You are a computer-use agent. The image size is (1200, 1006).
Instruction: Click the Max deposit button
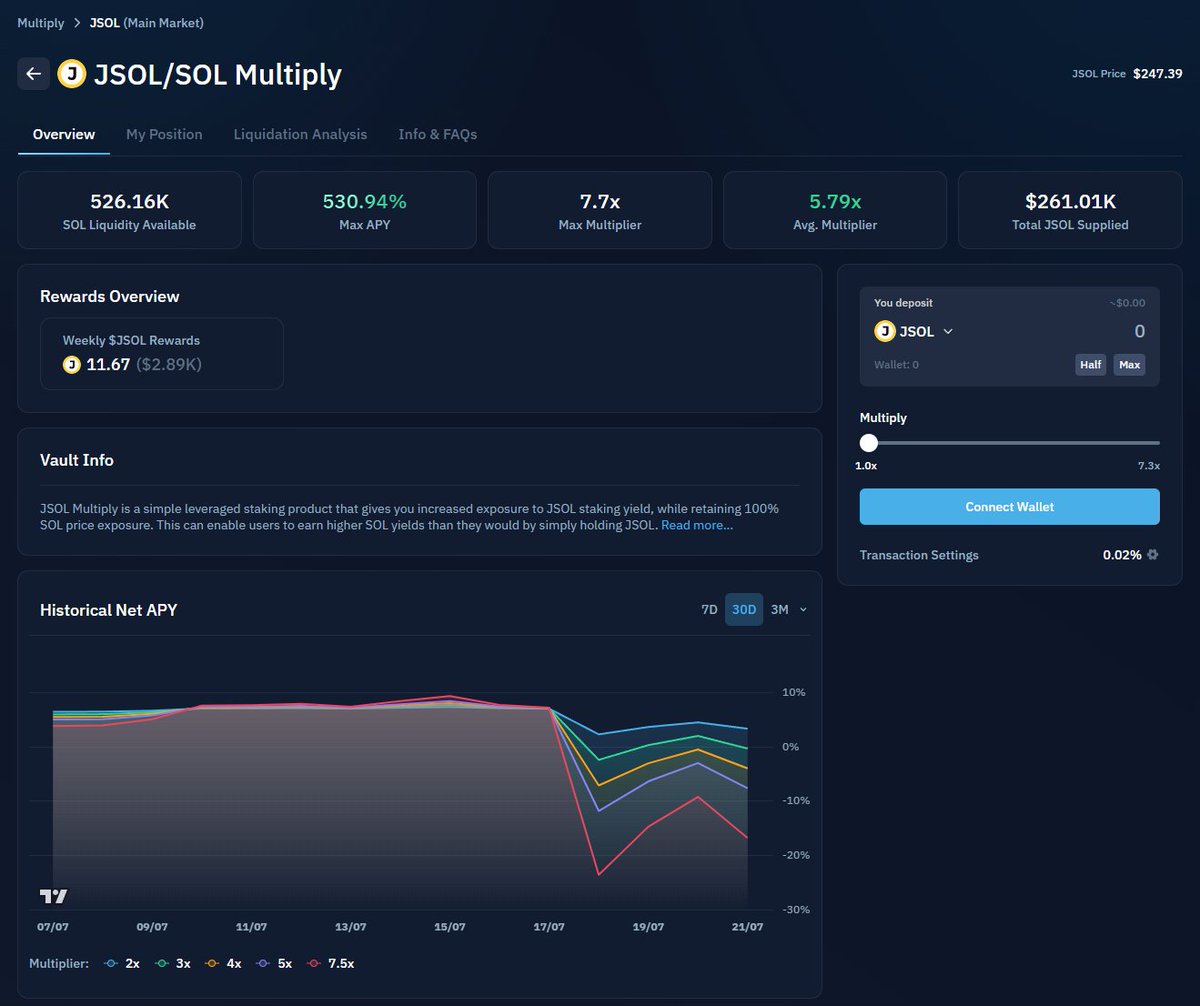pyautogui.click(x=1130, y=365)
